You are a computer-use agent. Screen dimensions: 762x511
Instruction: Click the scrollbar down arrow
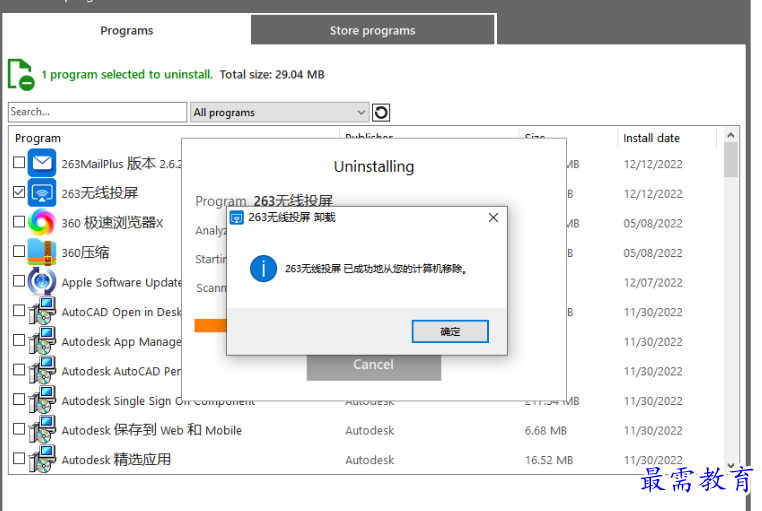click(730, 465)
